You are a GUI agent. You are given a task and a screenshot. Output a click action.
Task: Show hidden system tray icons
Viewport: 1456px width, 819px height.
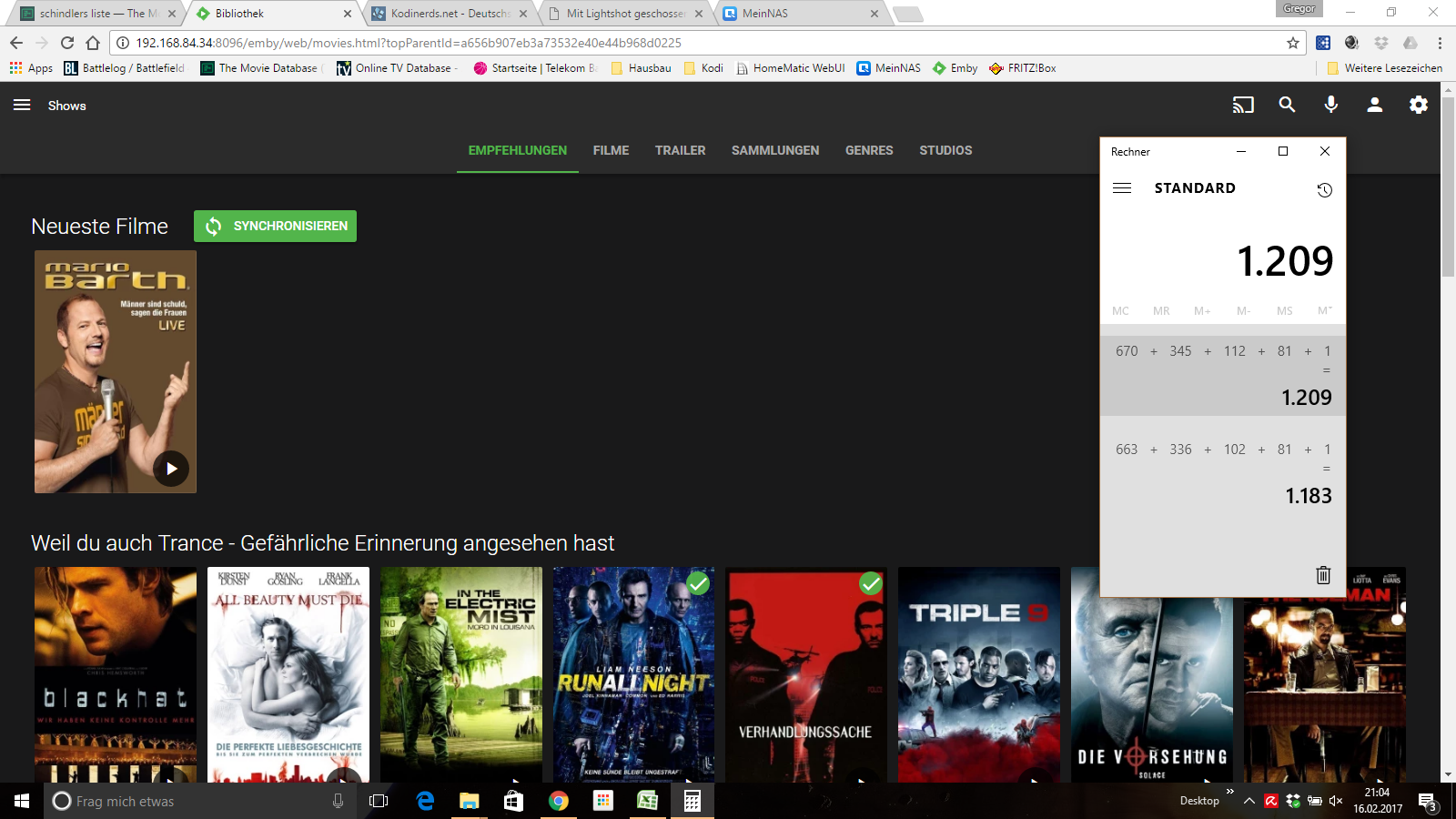pos(1249,801)
